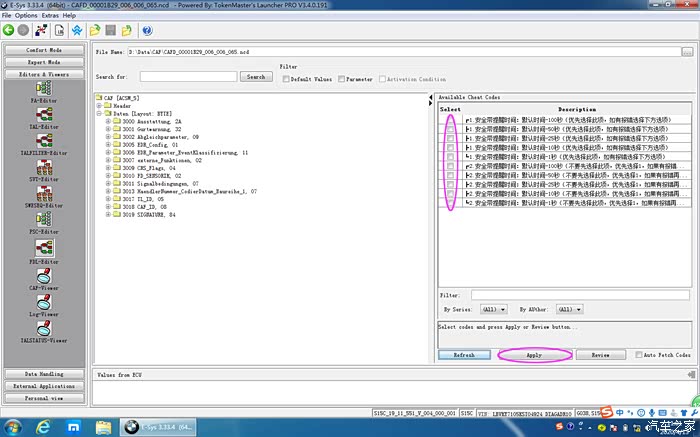Click the Search button
Viewport: 700px width, 437px height.
tap(256, 77)
